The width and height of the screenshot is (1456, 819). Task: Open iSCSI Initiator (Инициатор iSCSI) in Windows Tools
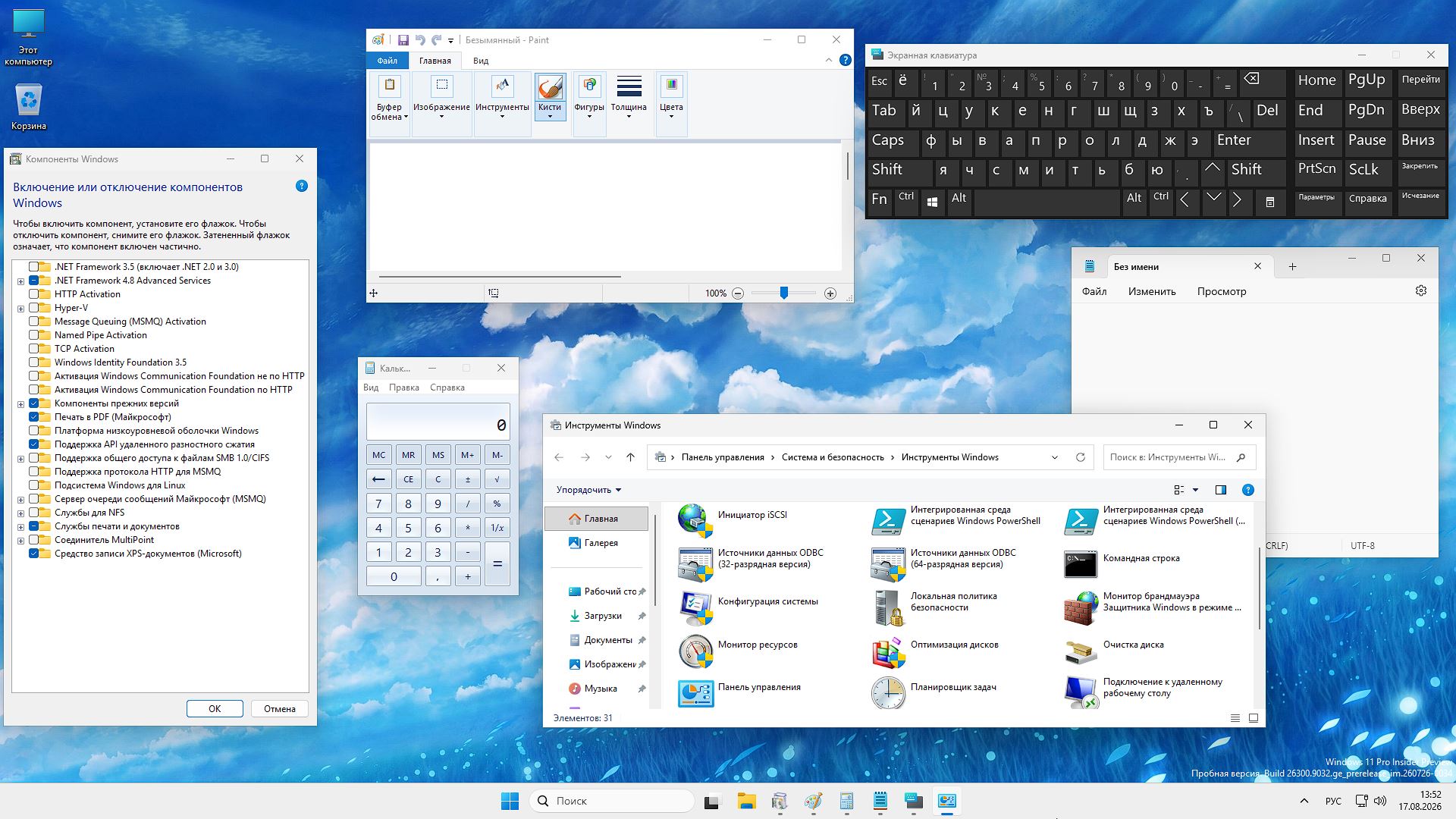coord(695,519)
